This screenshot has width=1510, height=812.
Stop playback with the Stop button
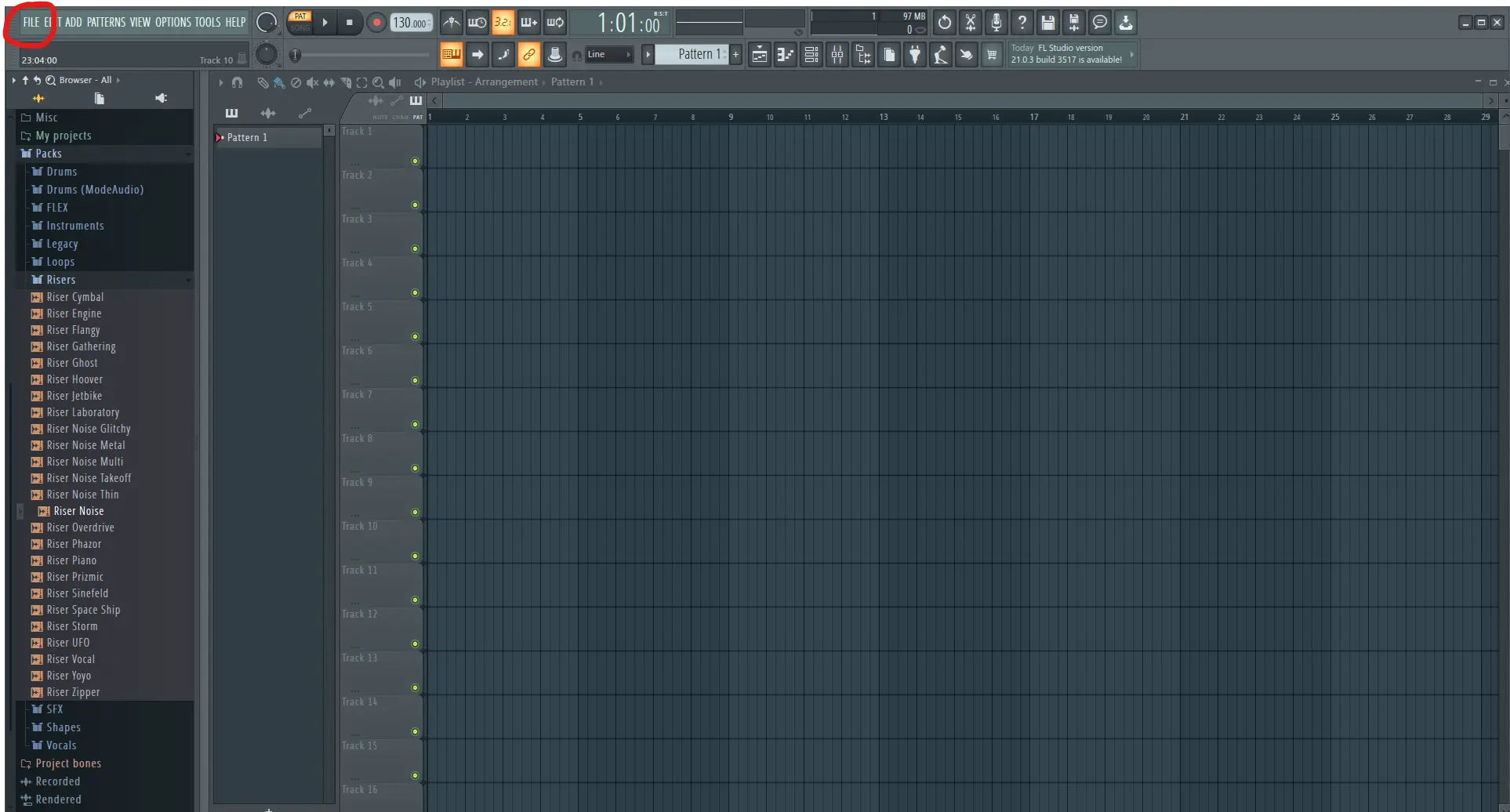coord(350,23)
